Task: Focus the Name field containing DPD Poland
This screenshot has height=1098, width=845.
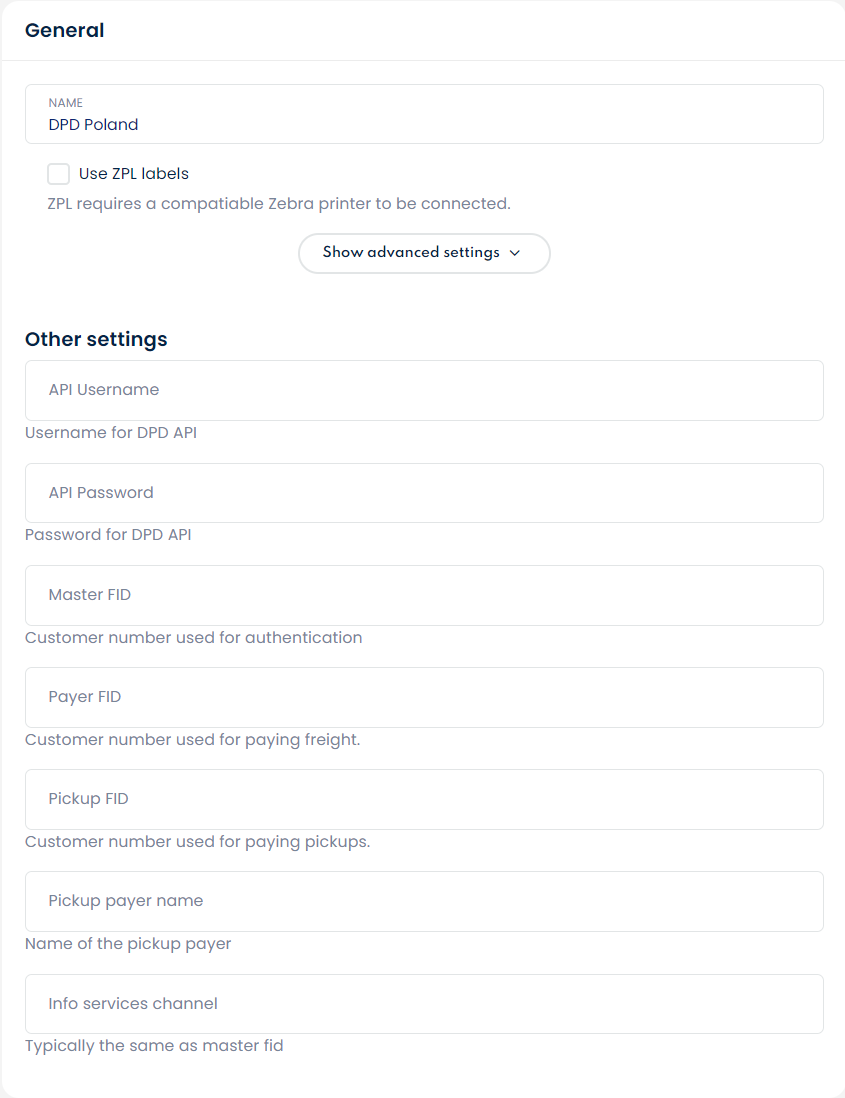Action: point(424,124)
